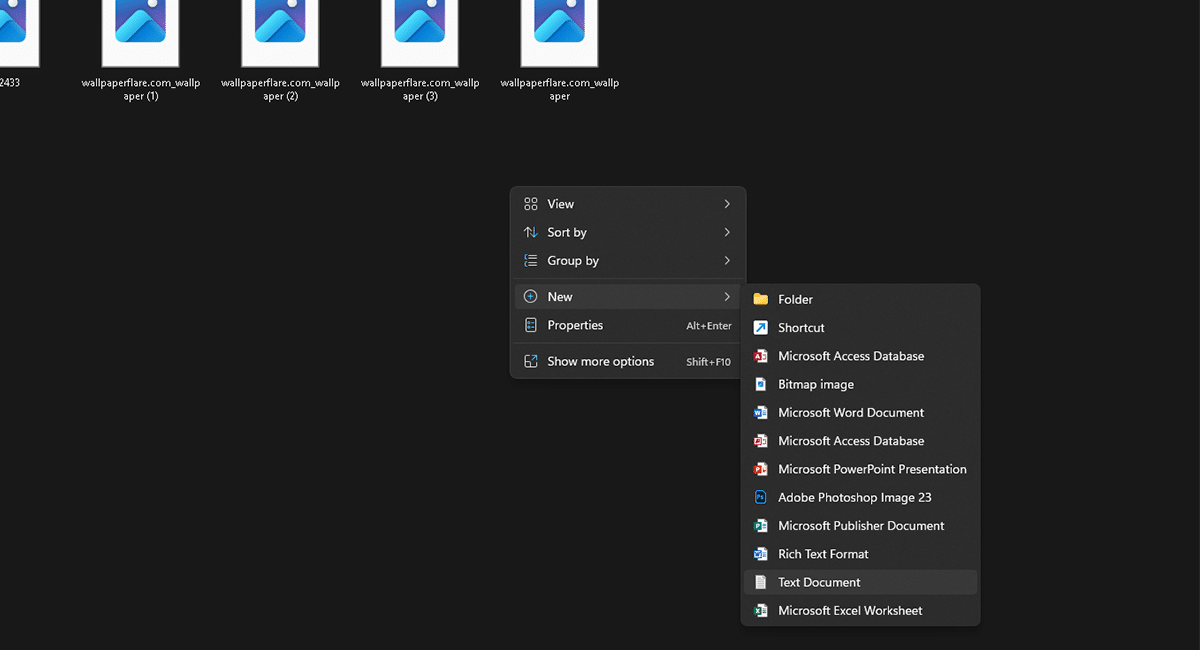
Task: Click the Shortcut arrow icon
Action: pos(760,328)
